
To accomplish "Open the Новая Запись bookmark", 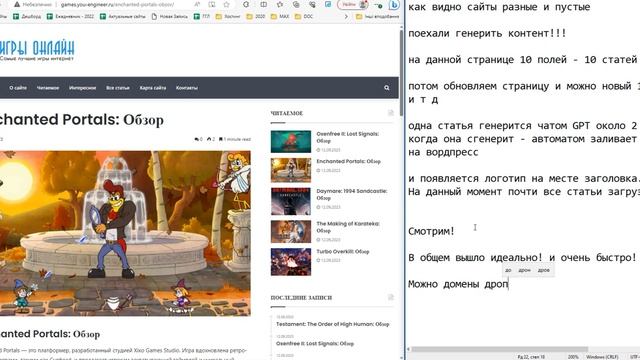I will (169, 17).
